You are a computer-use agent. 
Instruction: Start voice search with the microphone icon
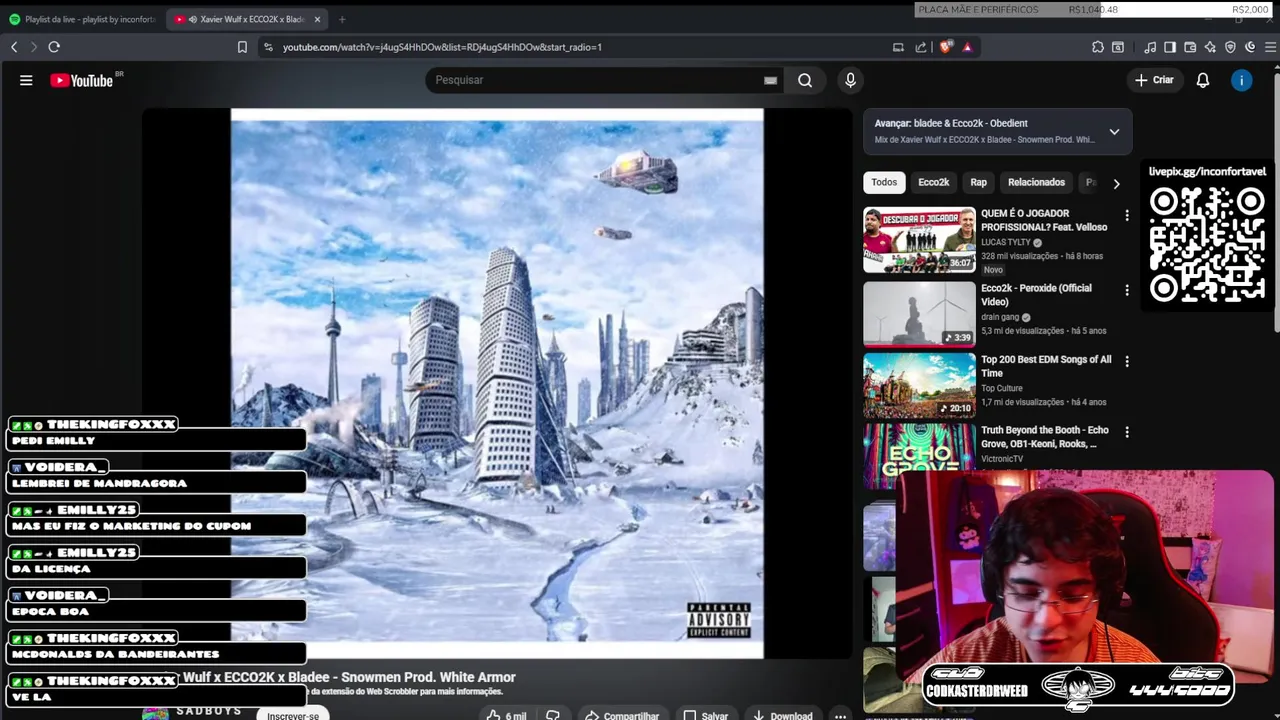pos(850,80)
